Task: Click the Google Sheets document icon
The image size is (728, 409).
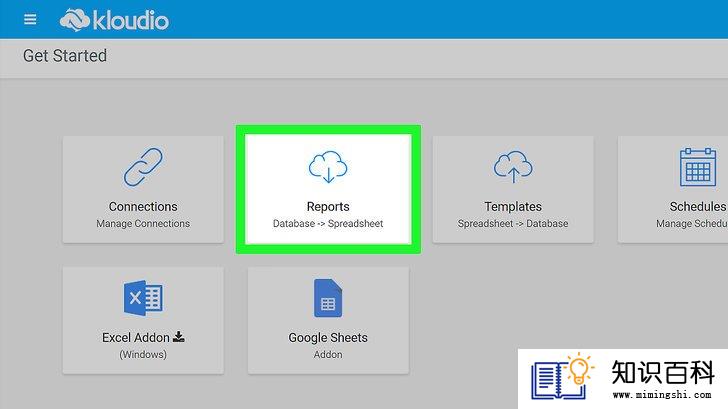Action: tap(328, 298)
